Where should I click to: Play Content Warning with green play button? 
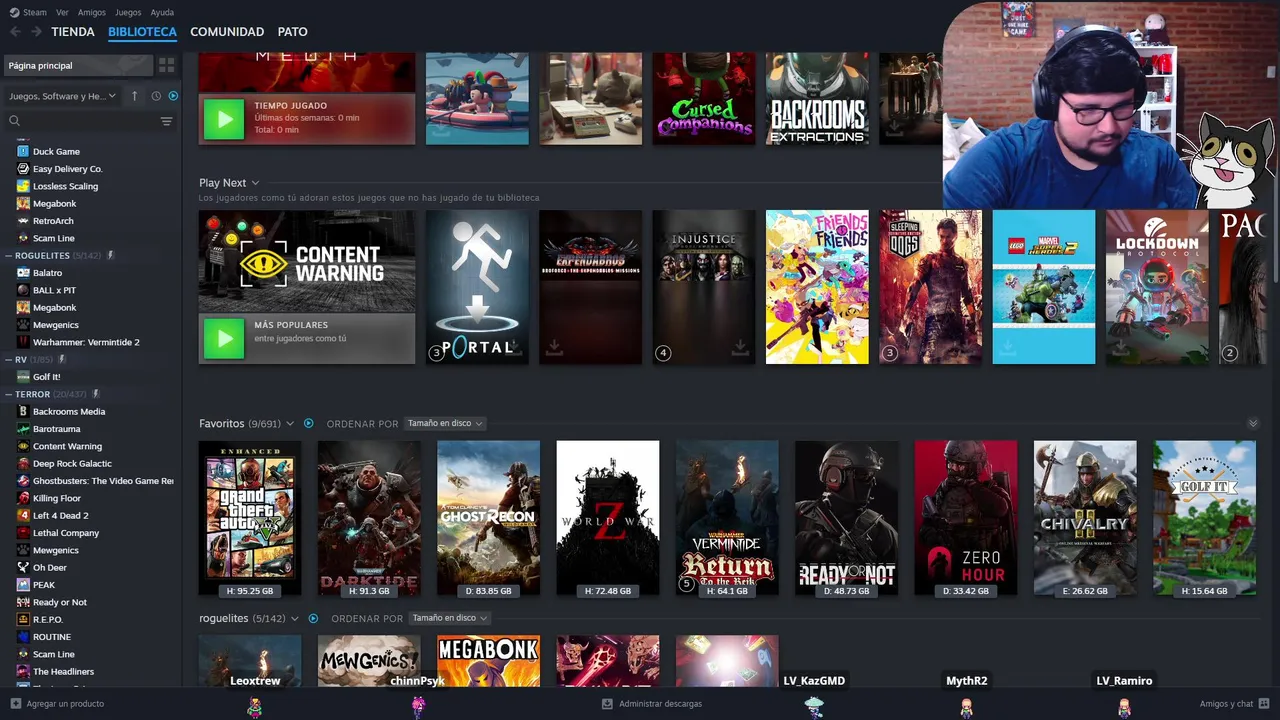tap(224, 339)
